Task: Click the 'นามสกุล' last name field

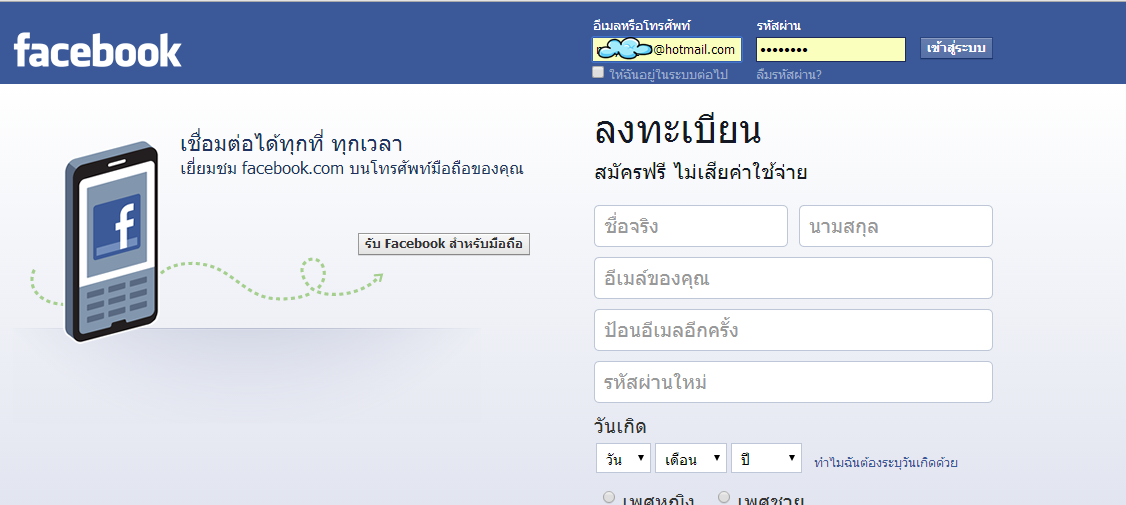Action: (x=895, y=226)
